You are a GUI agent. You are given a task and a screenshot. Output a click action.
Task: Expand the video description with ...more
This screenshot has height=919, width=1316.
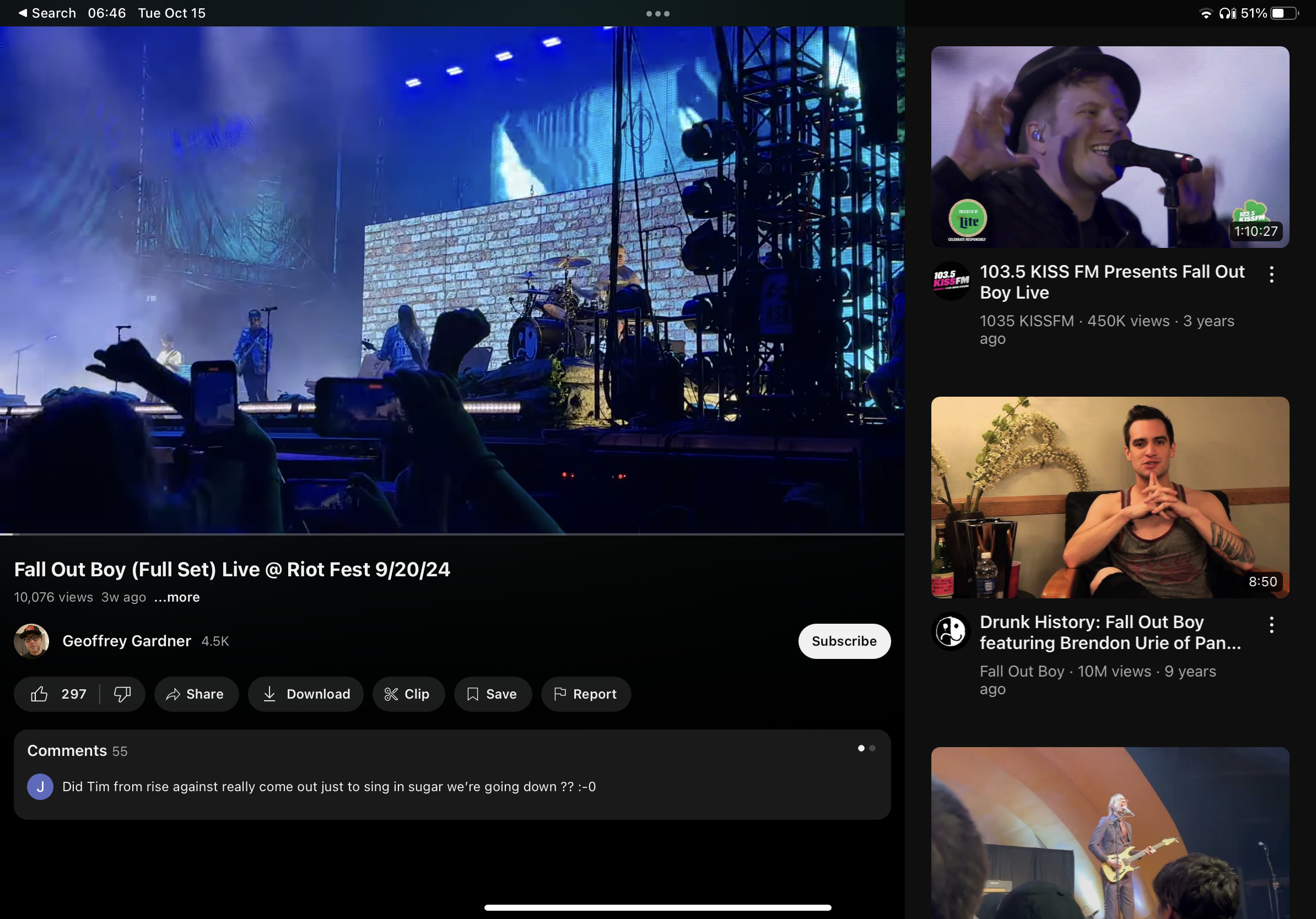coord(177,597)
